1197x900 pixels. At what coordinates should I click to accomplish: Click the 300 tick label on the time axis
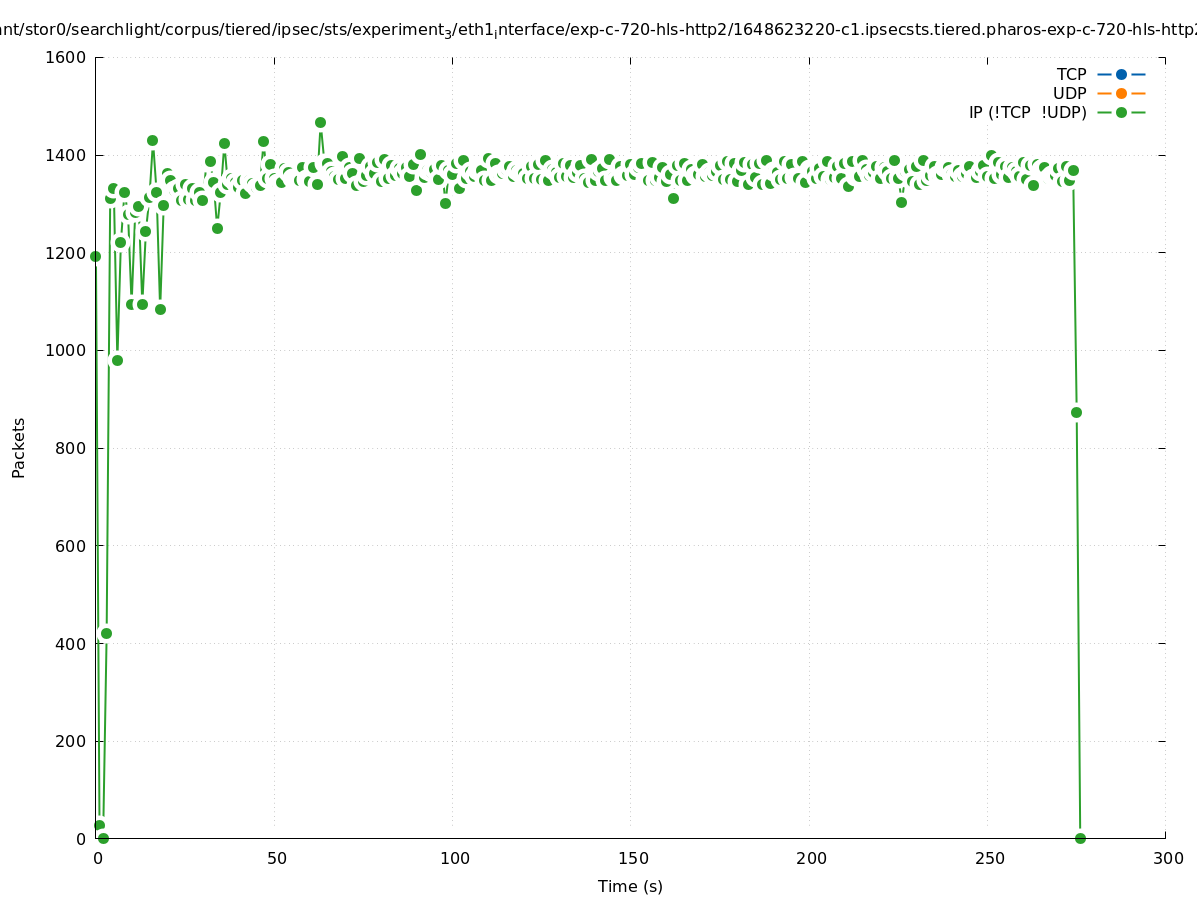pos(1168,858)
